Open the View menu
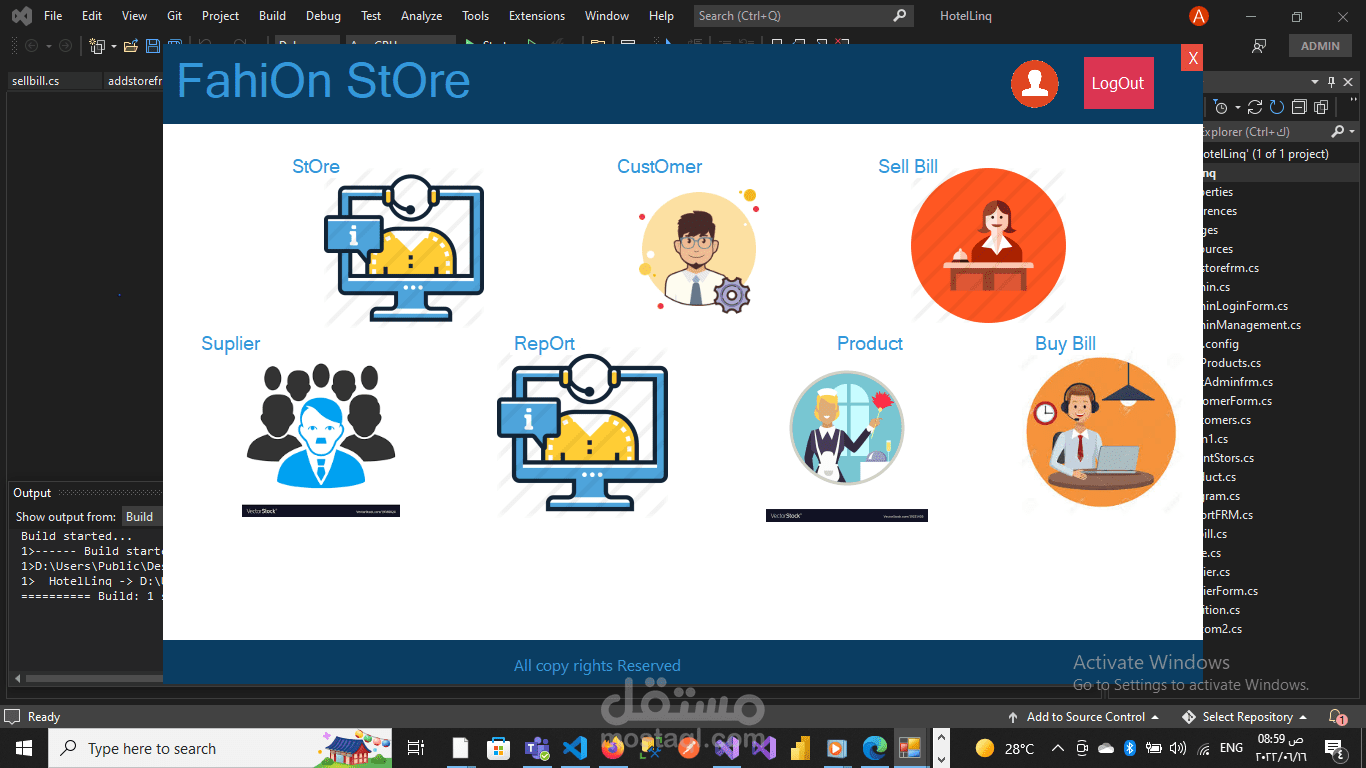 click(x=134, y=16)
